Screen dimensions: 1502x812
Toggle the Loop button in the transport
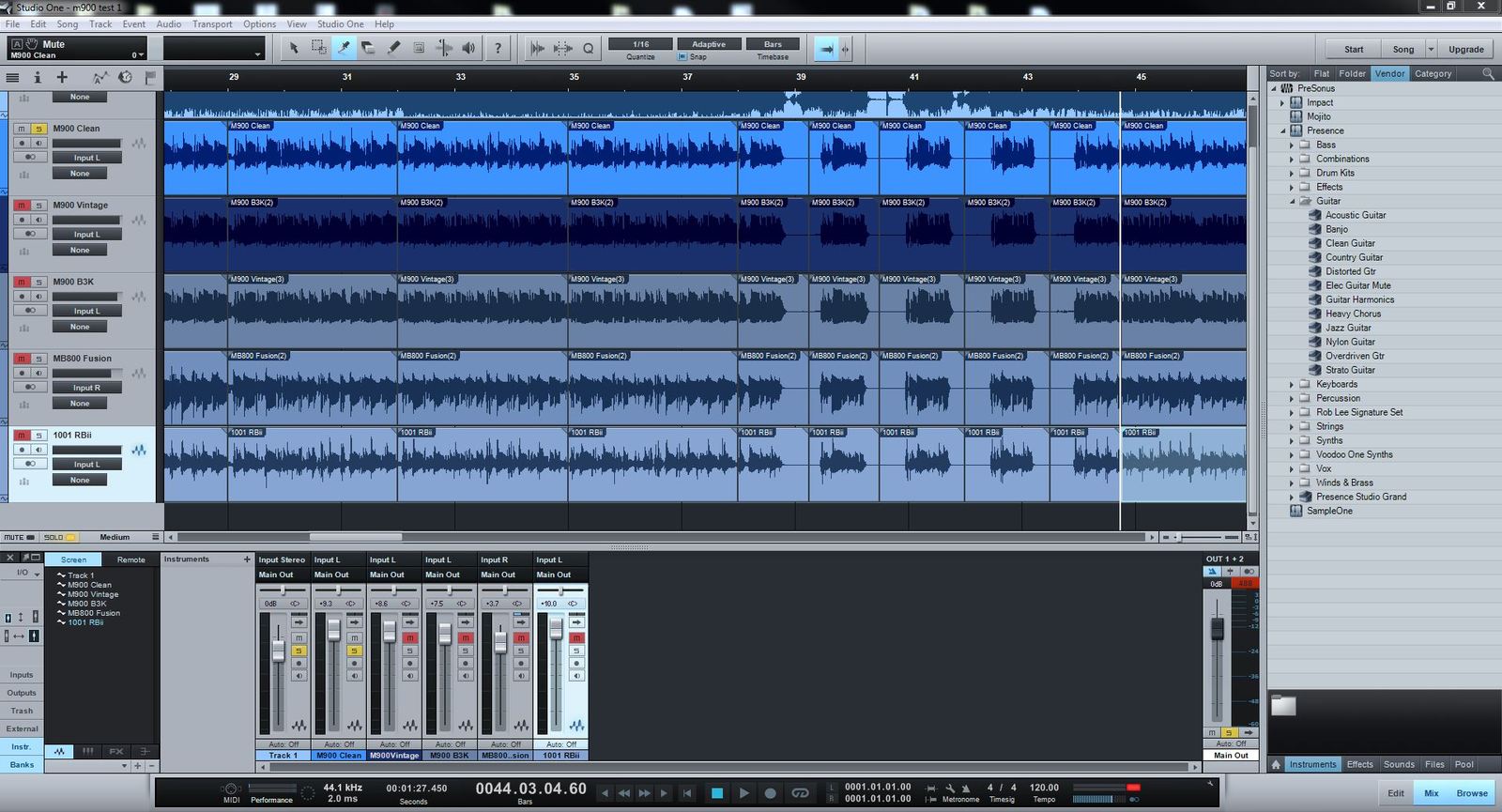800,793
